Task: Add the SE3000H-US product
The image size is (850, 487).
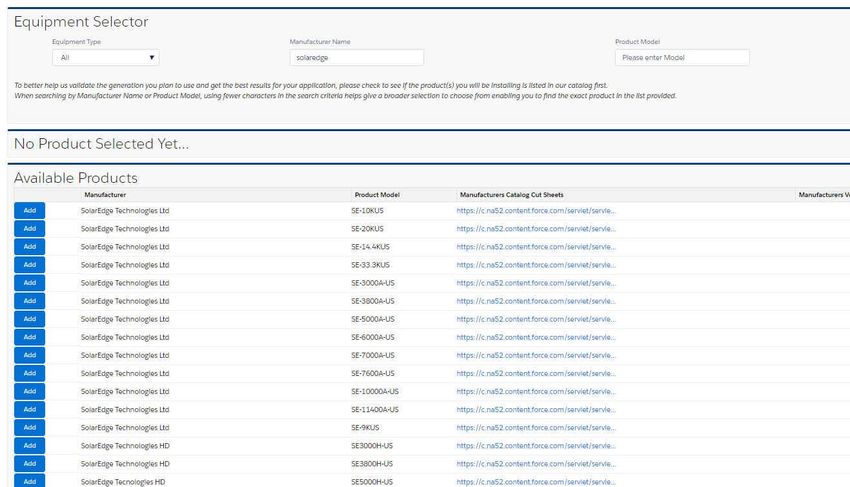Action: point(30,446)
